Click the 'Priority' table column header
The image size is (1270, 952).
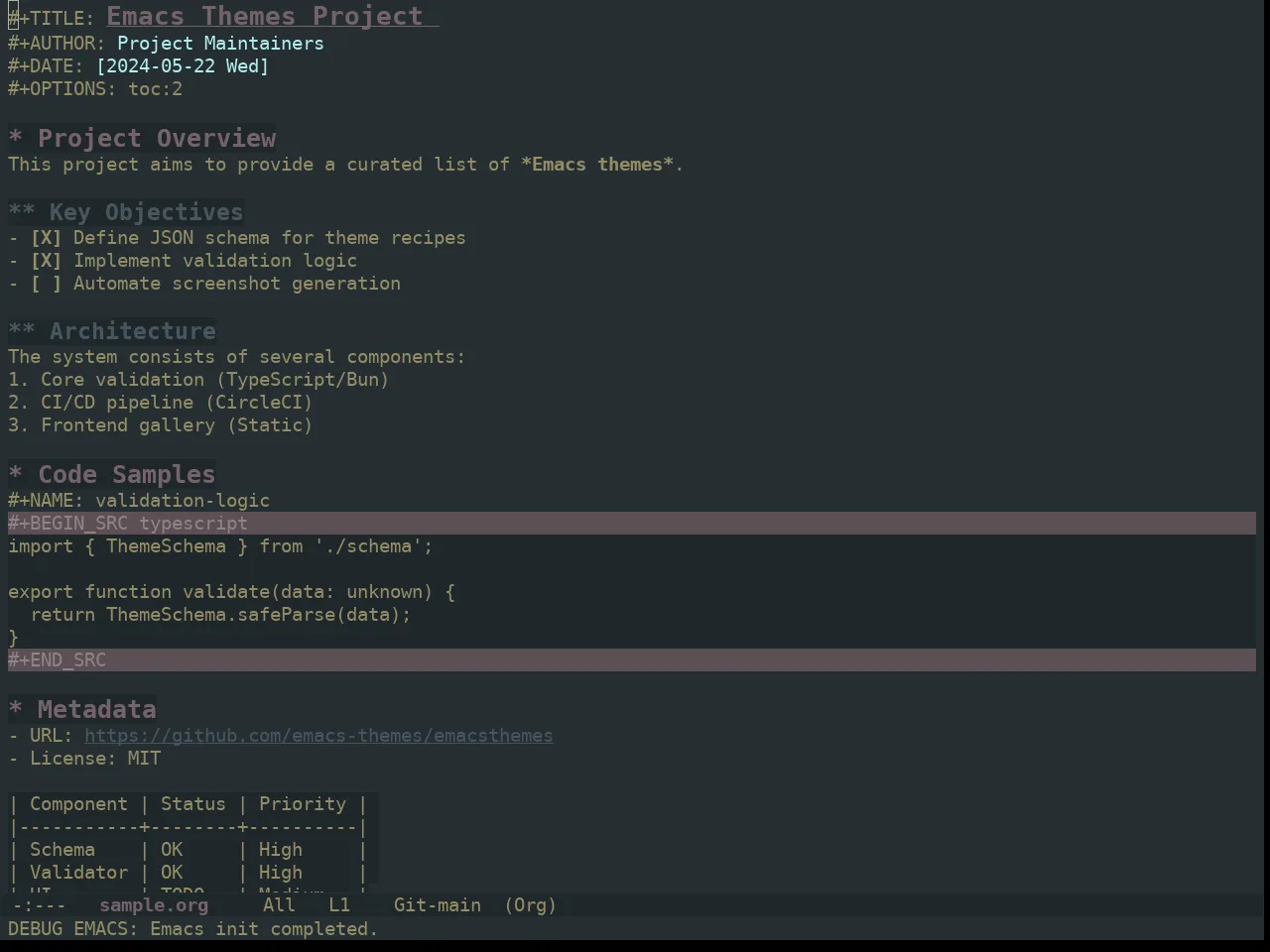click(303, 804)
